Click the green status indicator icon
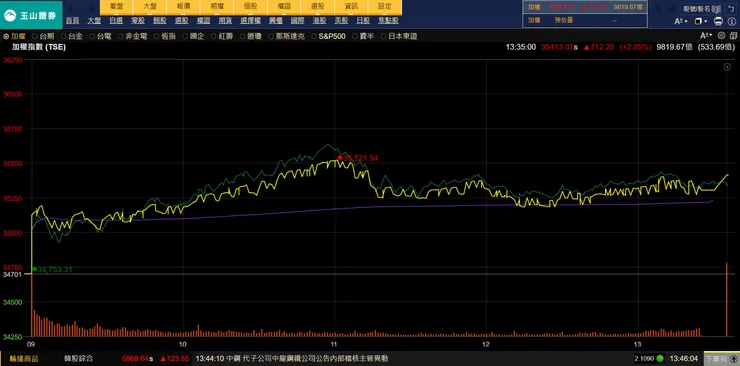740x366 pixels. 660,358
